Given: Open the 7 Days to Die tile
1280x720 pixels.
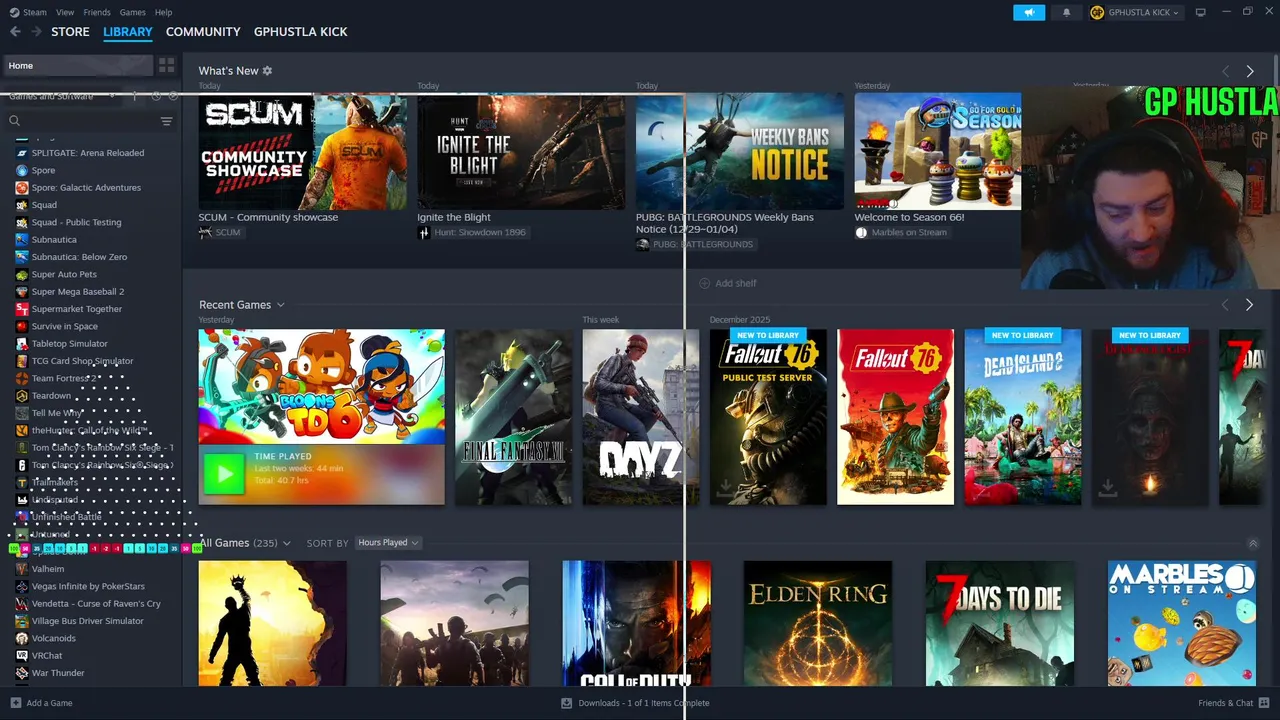Looking at the screenshot, I should pyautogui.click(x=999, y=623).
